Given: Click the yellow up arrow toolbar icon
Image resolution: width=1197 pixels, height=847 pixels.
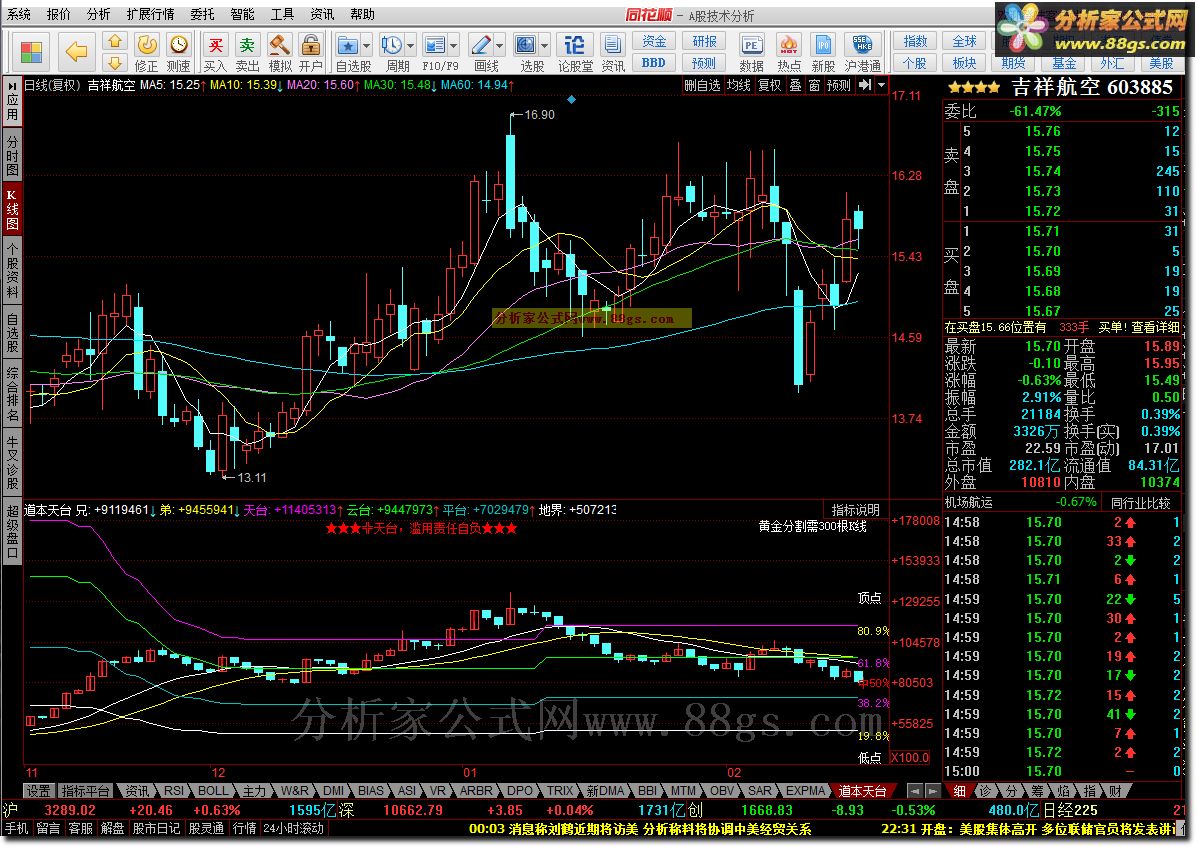Looking at the screenshot, I should point(115,41).
